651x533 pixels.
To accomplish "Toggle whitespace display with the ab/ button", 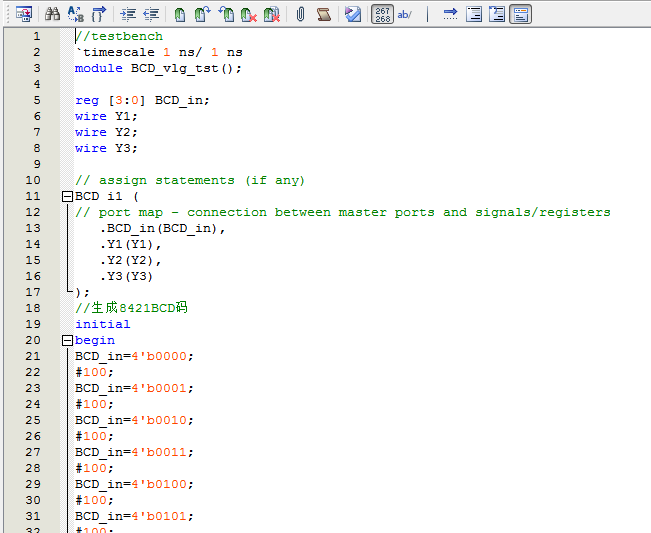I will (x=405, y=14).
